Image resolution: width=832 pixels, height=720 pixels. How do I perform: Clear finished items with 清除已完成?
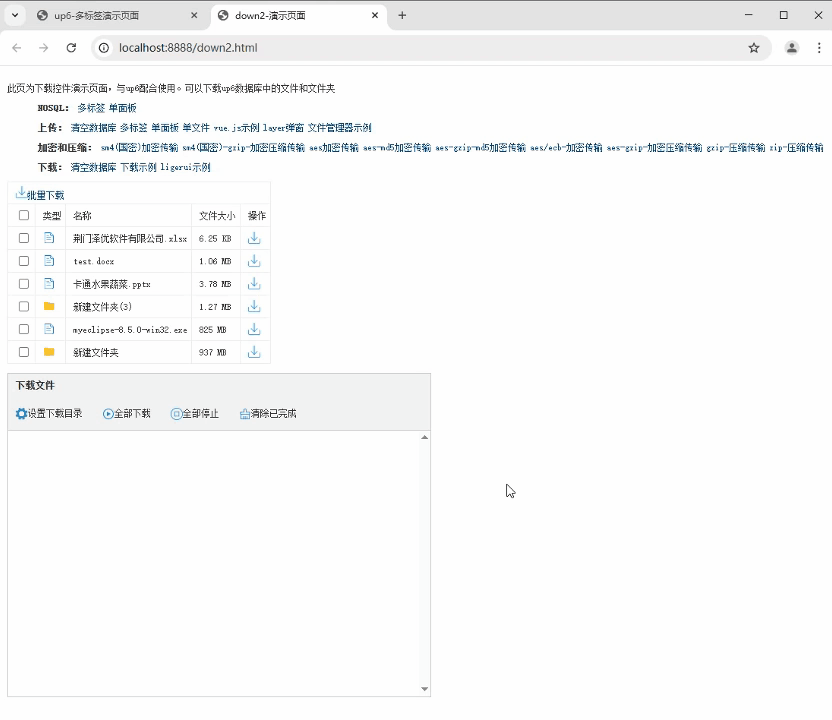(x=268, y=414)
